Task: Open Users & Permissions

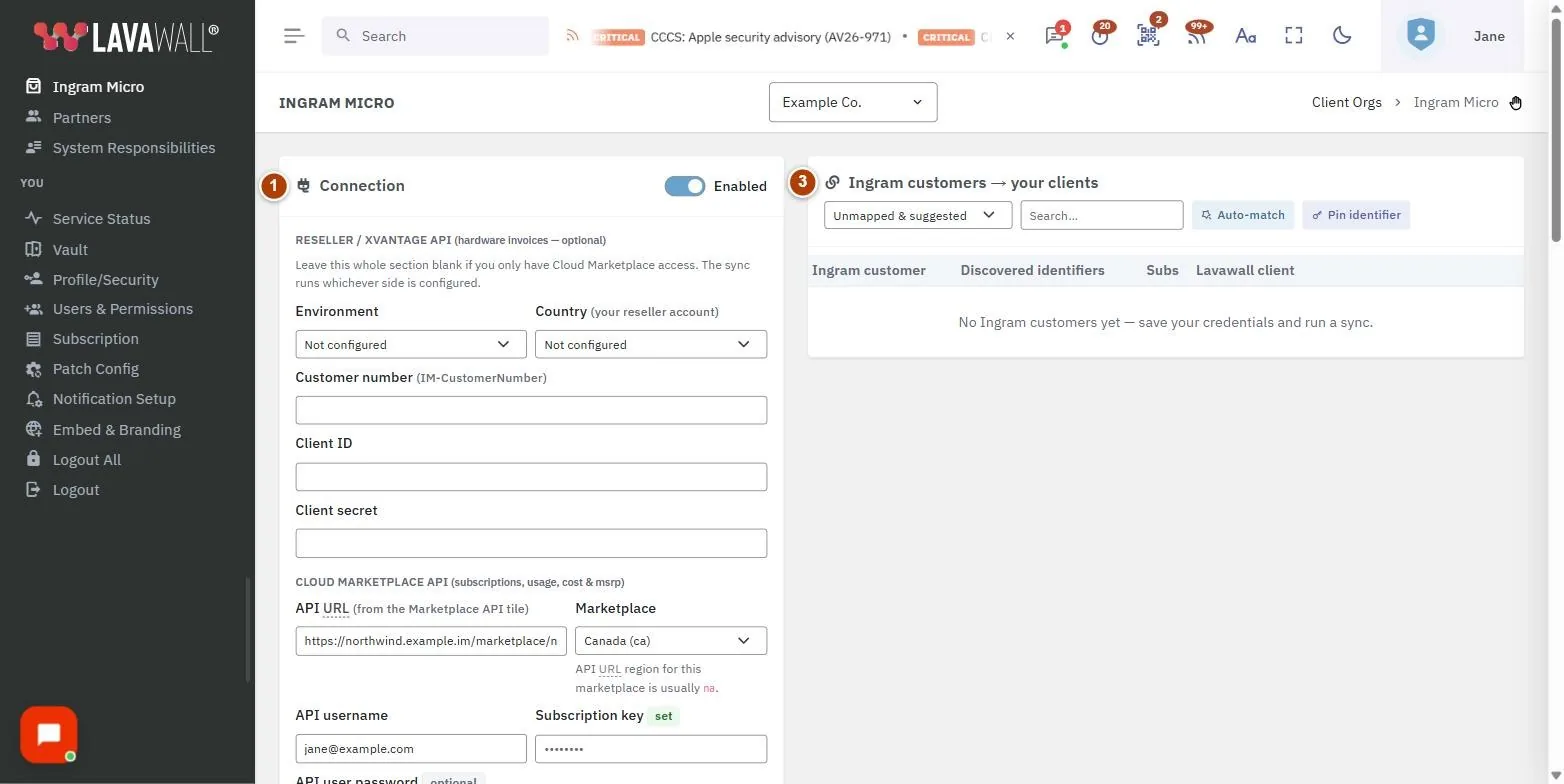Action: point(122,309)
